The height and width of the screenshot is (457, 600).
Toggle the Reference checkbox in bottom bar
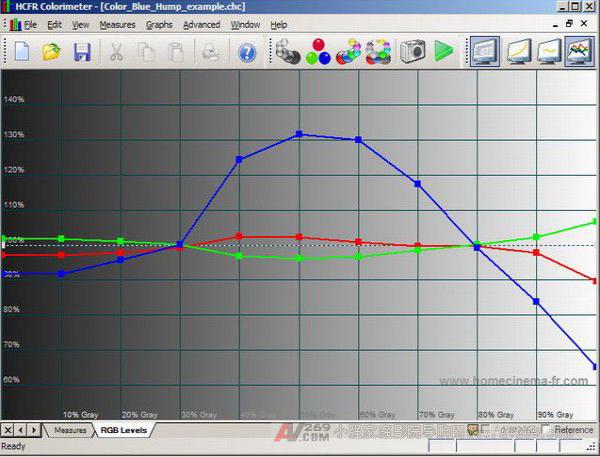point(546,430)
